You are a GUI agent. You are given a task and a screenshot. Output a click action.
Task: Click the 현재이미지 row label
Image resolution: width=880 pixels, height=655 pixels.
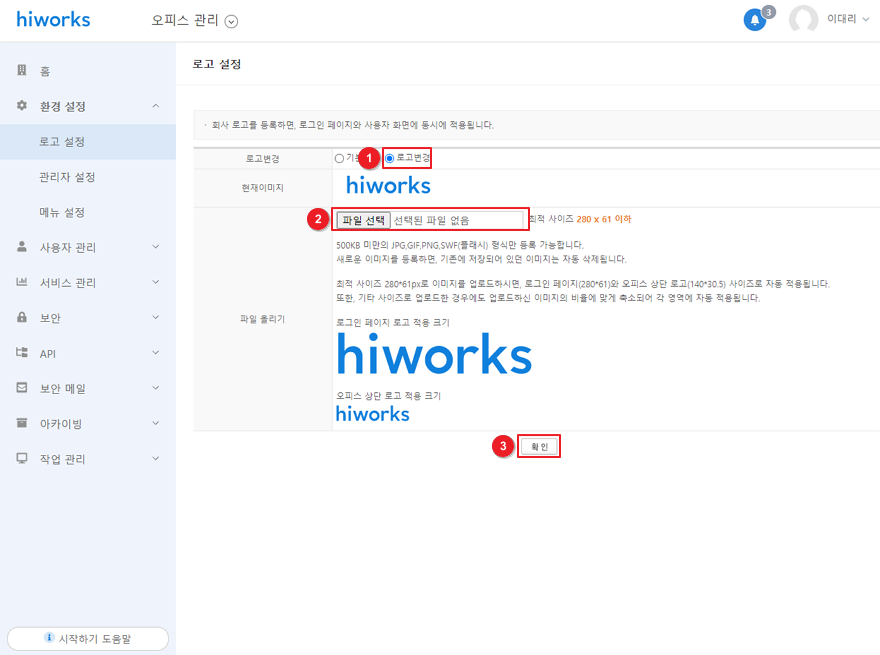point(263,187)
